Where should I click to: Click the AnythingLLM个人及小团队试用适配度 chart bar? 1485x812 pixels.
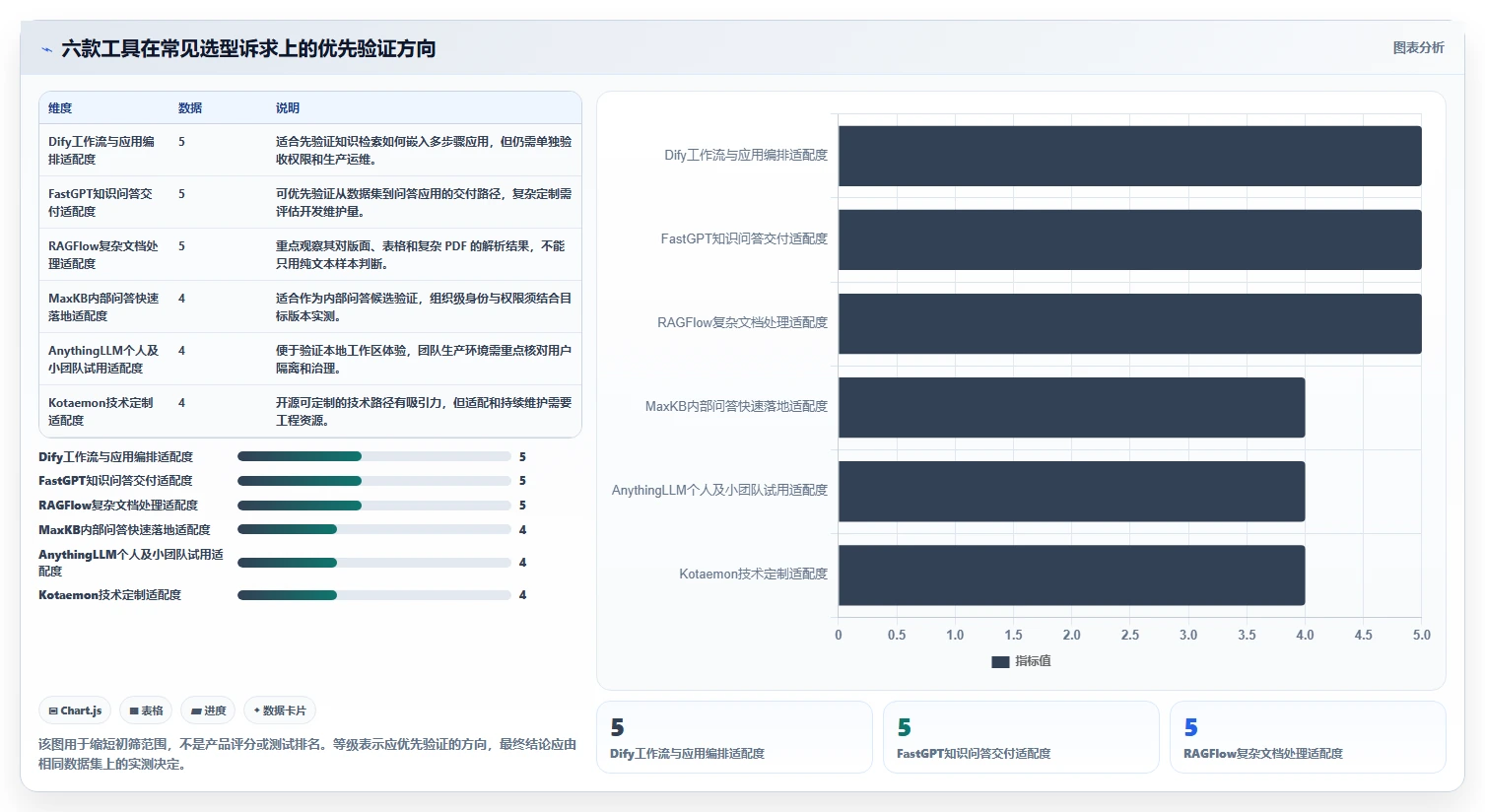(1071, 491)
